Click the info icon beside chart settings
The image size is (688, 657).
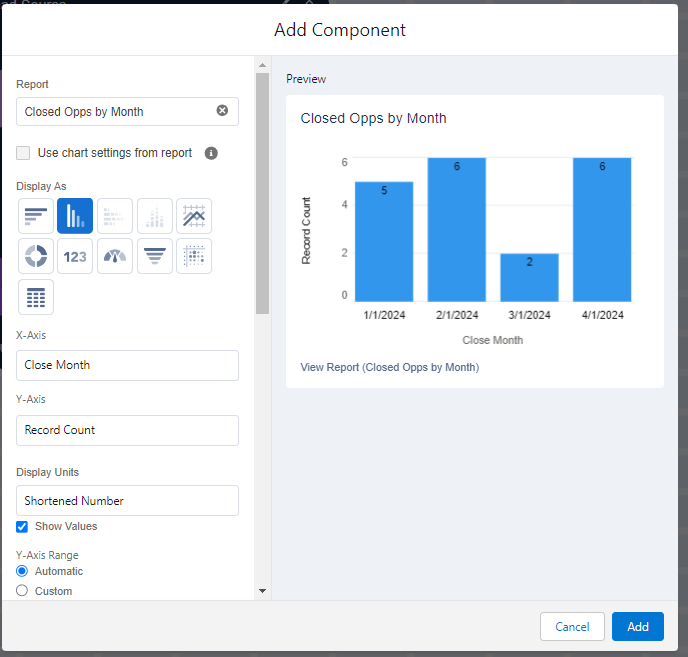pyautogui.click(x=211, y=153)
